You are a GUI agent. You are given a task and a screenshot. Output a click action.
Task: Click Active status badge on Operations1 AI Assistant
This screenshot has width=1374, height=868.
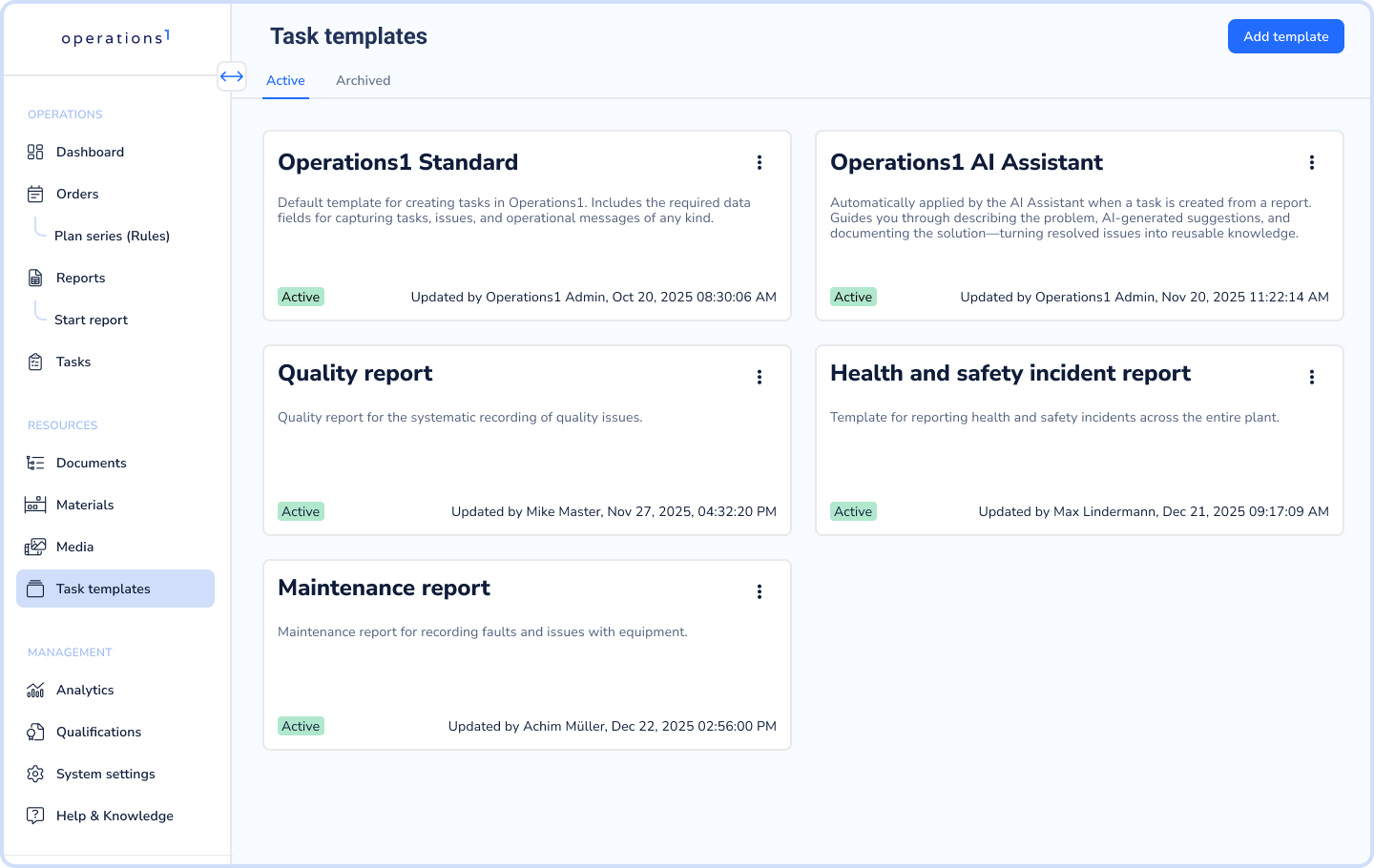pyautogui.click(x=853, y=297)
